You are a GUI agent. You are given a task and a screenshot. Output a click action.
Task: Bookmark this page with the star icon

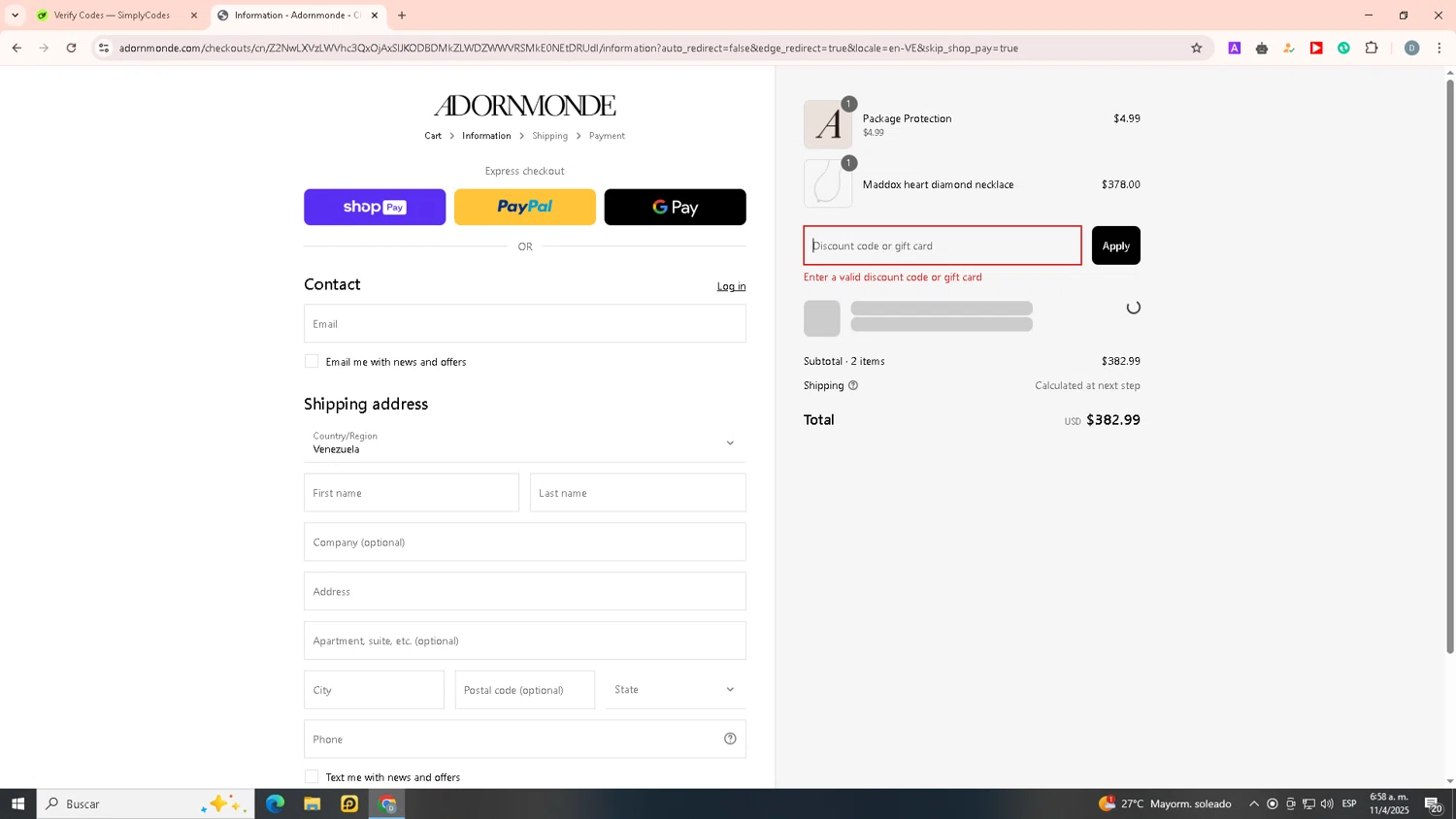tap(1196, 48)
